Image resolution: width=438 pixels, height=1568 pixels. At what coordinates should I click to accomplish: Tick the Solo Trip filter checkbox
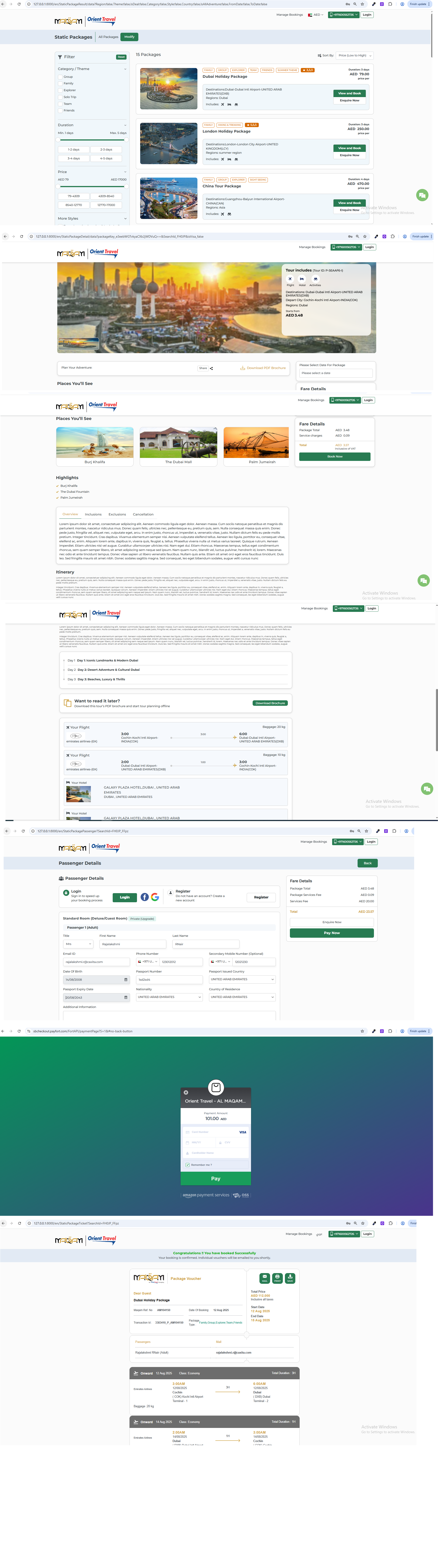[60, 97]
